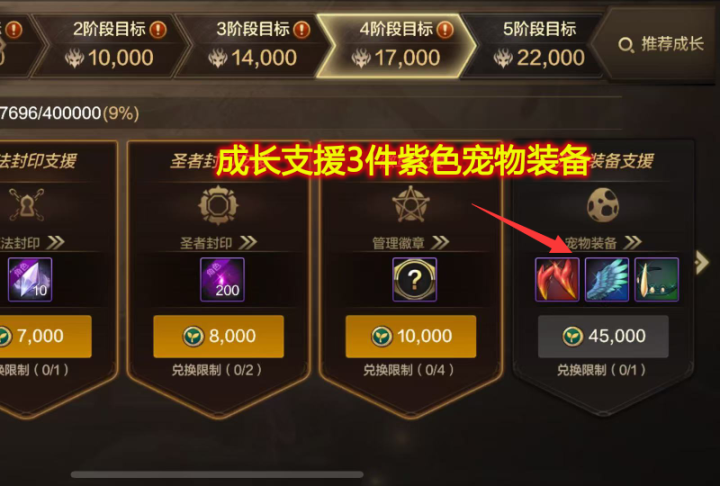Open the 3阶段目标 14,000 tab
This screenshot has height=486, width=720.
pos(253,45)
